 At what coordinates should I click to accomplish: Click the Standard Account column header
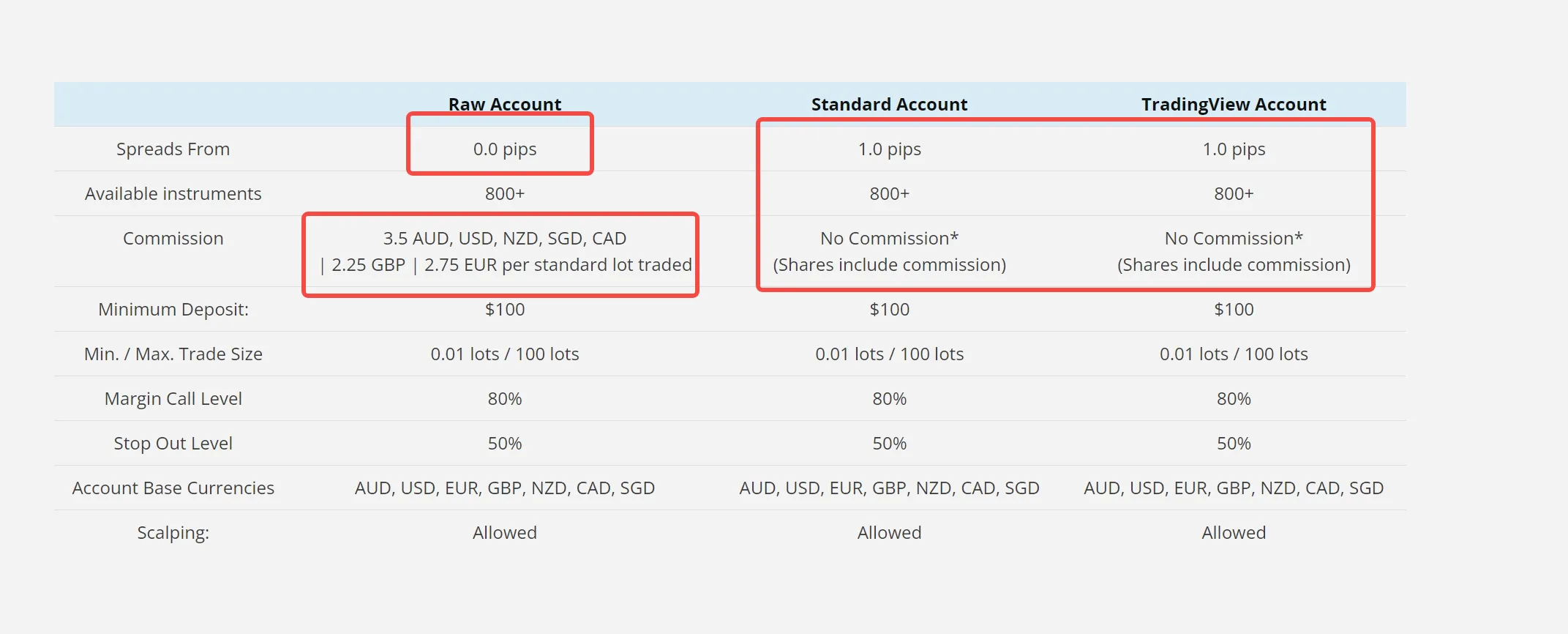pyautogui.click(x=889, y=105)
